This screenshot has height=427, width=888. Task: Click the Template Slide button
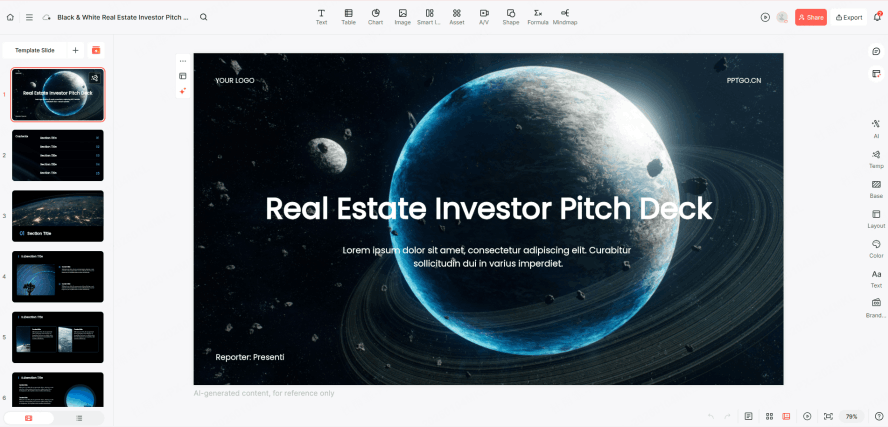pyautogui.click(x=35, y=50)
